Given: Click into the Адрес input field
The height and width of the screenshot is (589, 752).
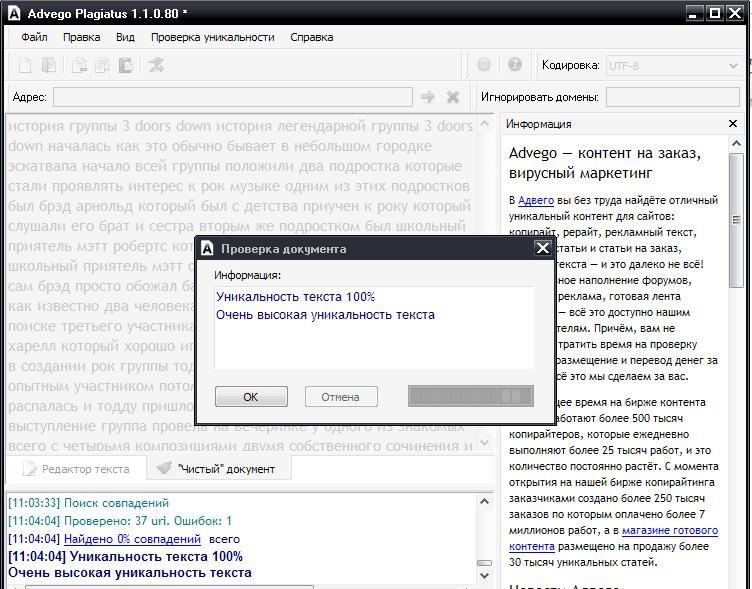Looking at the screenshot, I should (x=233, y=97).
